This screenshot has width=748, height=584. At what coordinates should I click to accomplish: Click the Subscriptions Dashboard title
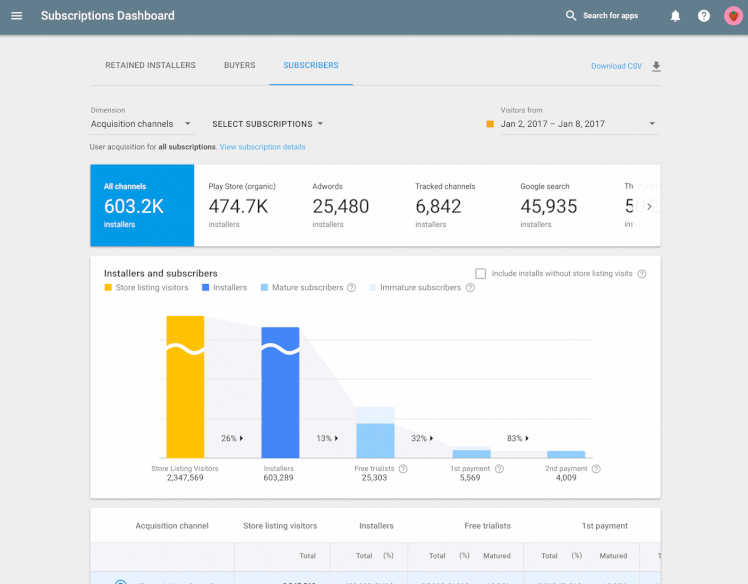(x=108, y=16)
